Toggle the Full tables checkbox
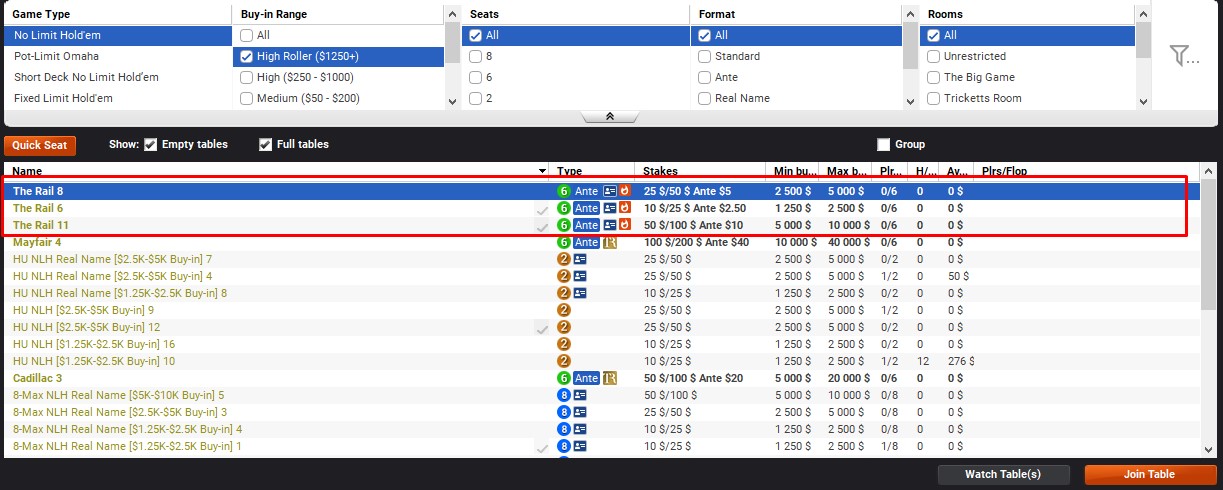Image resolution: width=1223 pixels, height=490 pixels. click(x=266, y=145)
